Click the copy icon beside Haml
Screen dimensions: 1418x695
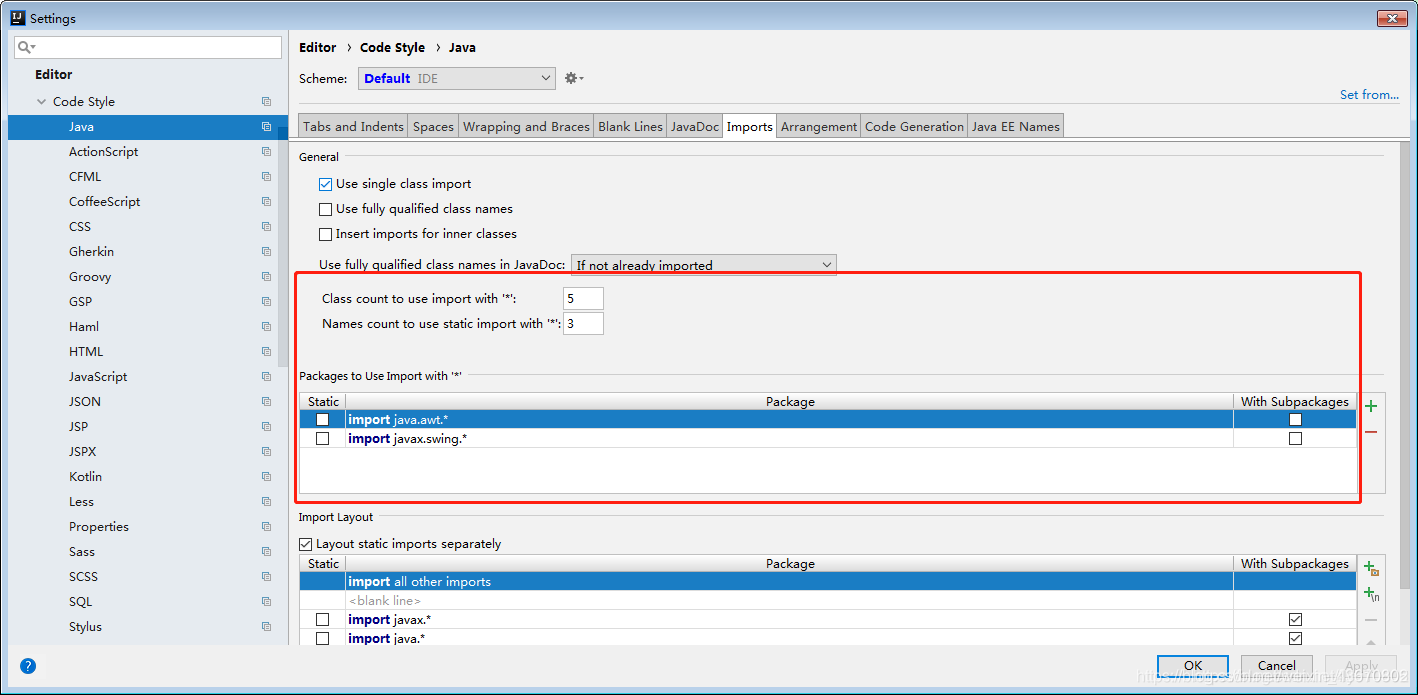tap(266, 327)
